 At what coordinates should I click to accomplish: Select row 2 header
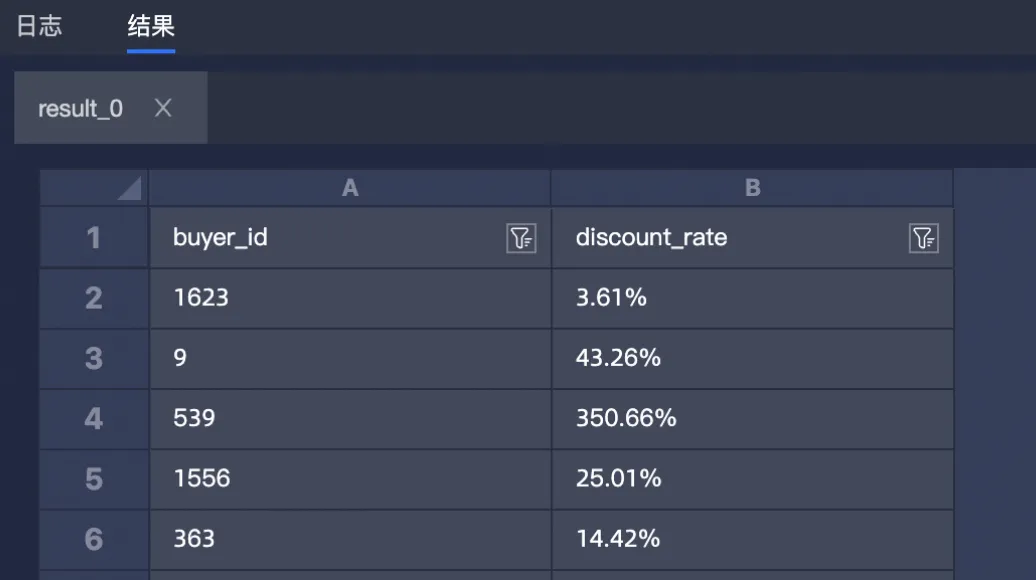point(94,298)
